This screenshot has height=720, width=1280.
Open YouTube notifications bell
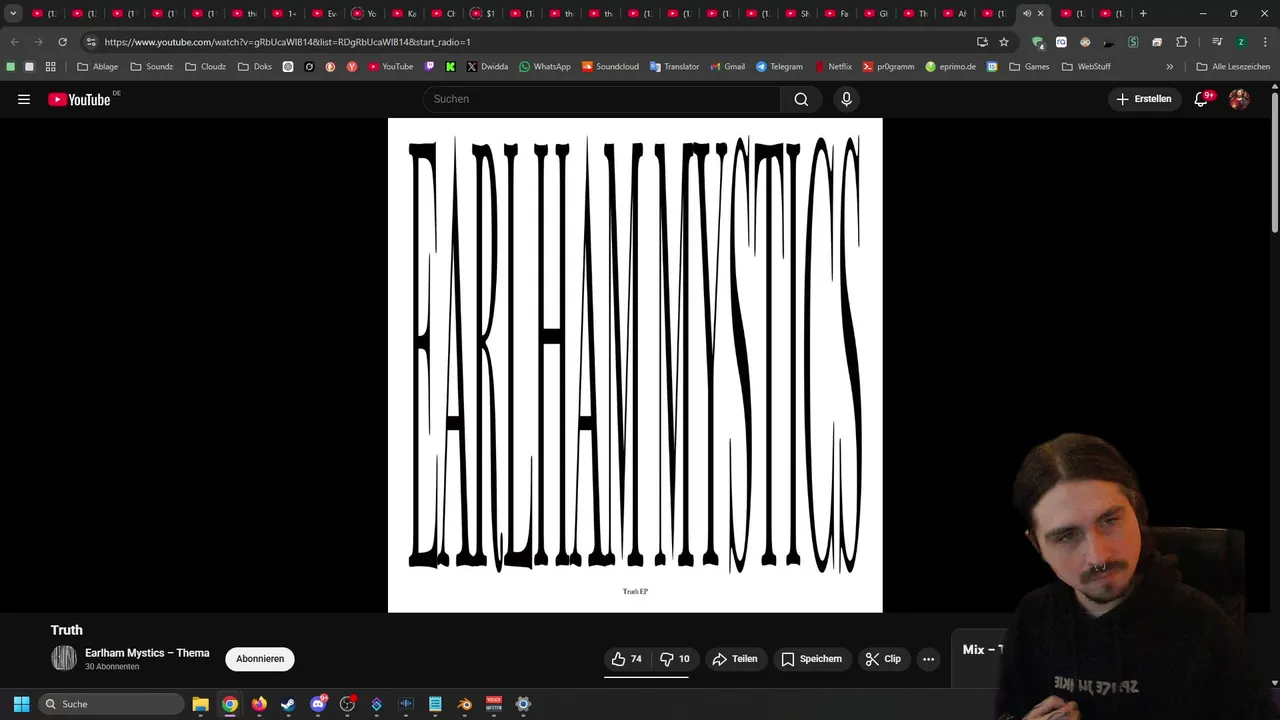coord(1202,99)
